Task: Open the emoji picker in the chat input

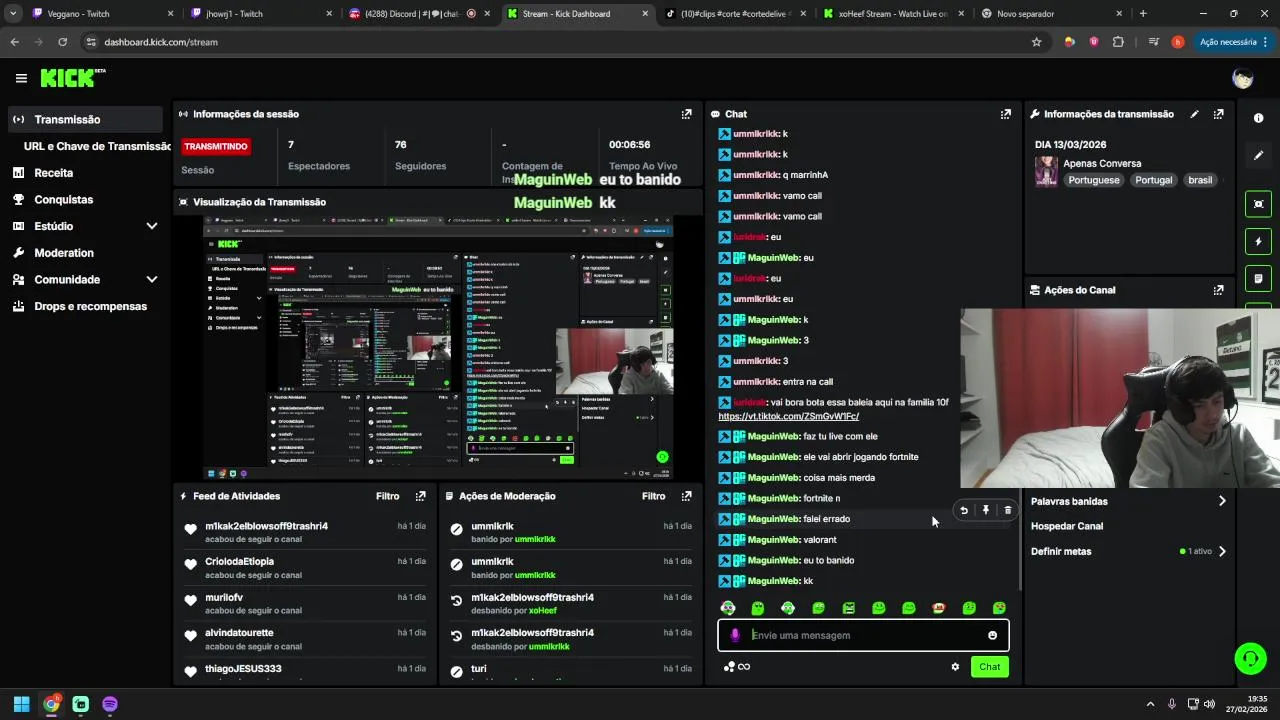Action: [x=992, y=635]
